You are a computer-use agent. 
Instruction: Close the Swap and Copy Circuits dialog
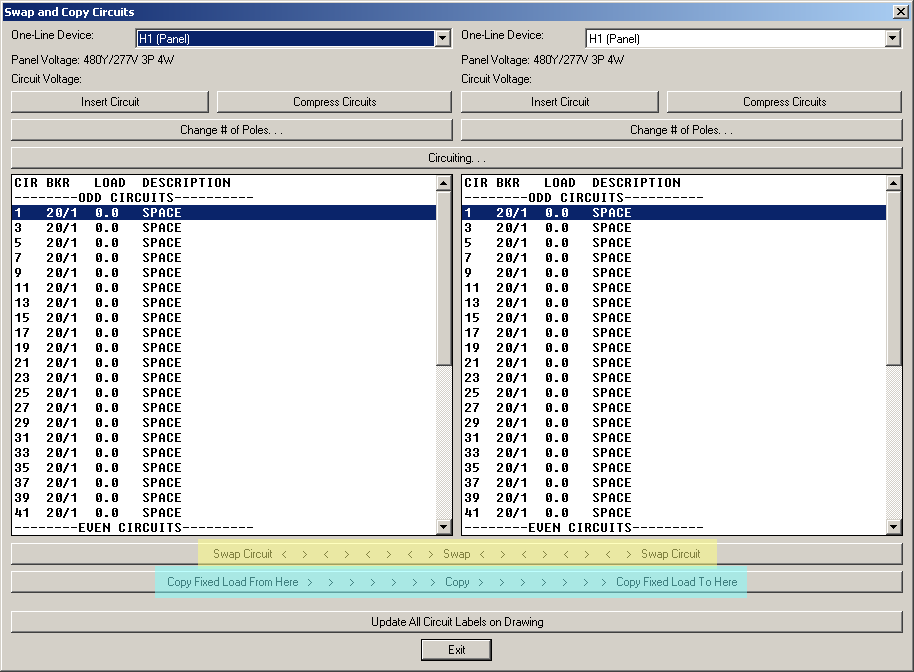[x=901, y=12]
